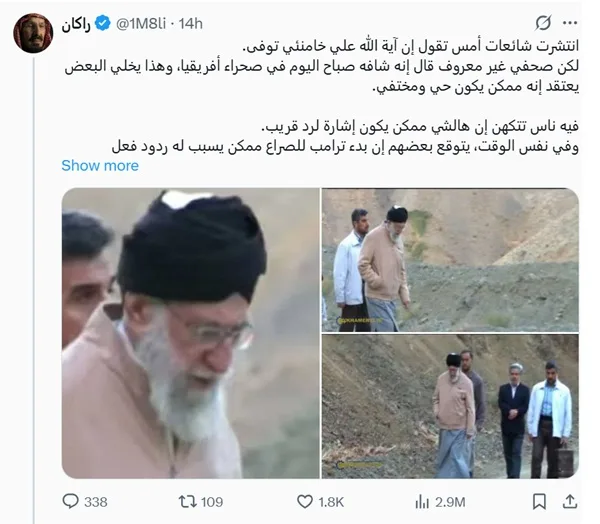Open the reply icon with 338 comments

click(x=70, y=501)
